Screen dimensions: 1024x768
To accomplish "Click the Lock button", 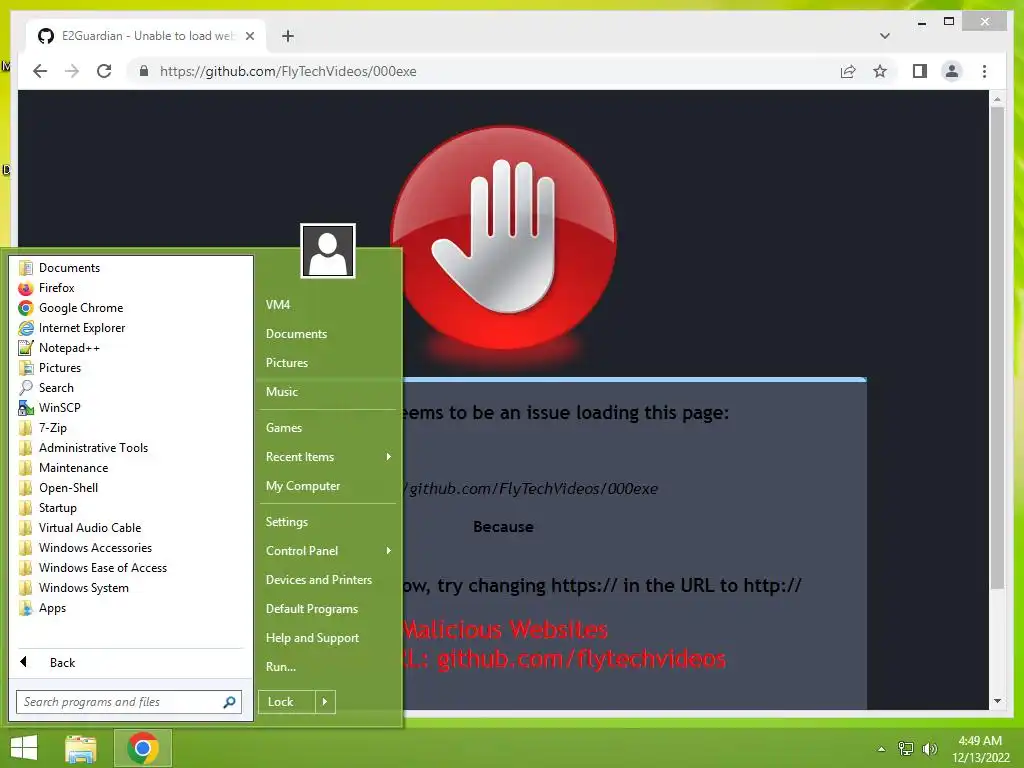I will tap(287, 702).
